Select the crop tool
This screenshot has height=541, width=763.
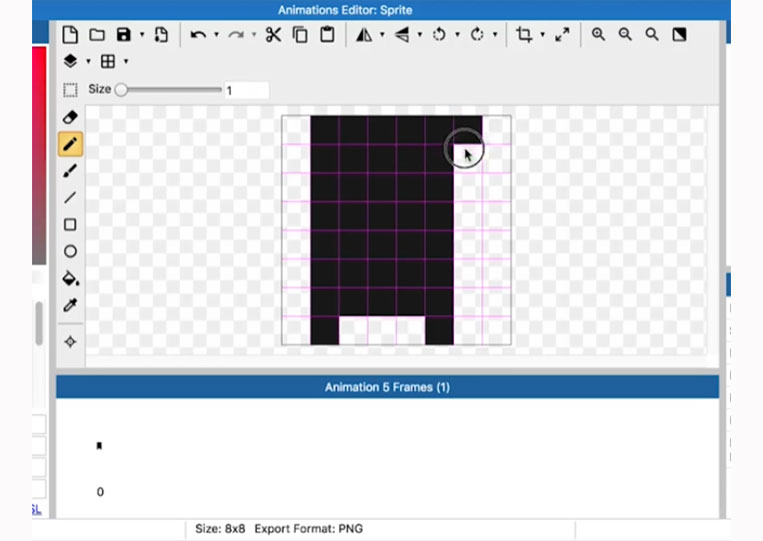(524, 35)
